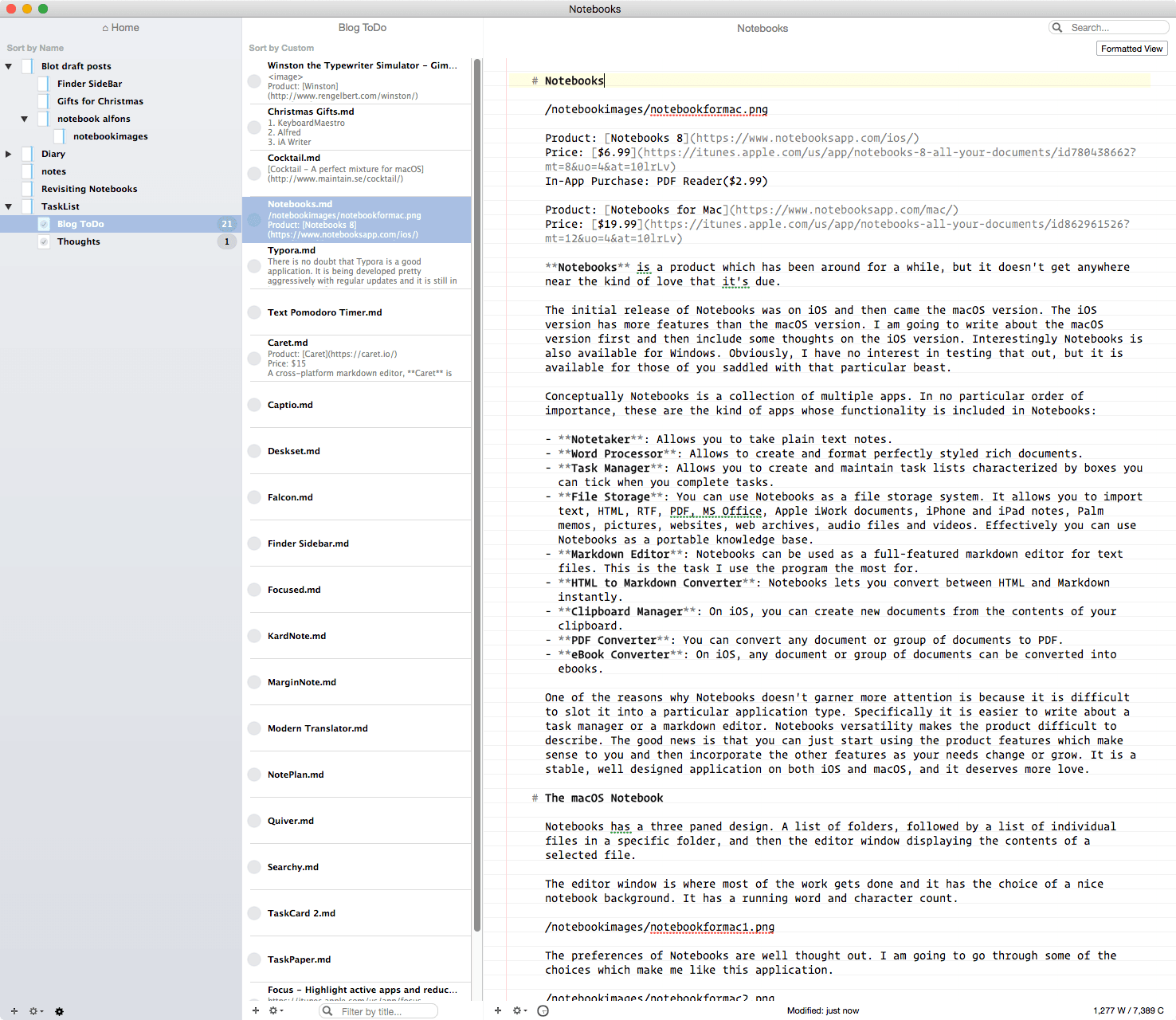Select the notebookimages folder
The image size is (1176, 1020).
point(120,136)
